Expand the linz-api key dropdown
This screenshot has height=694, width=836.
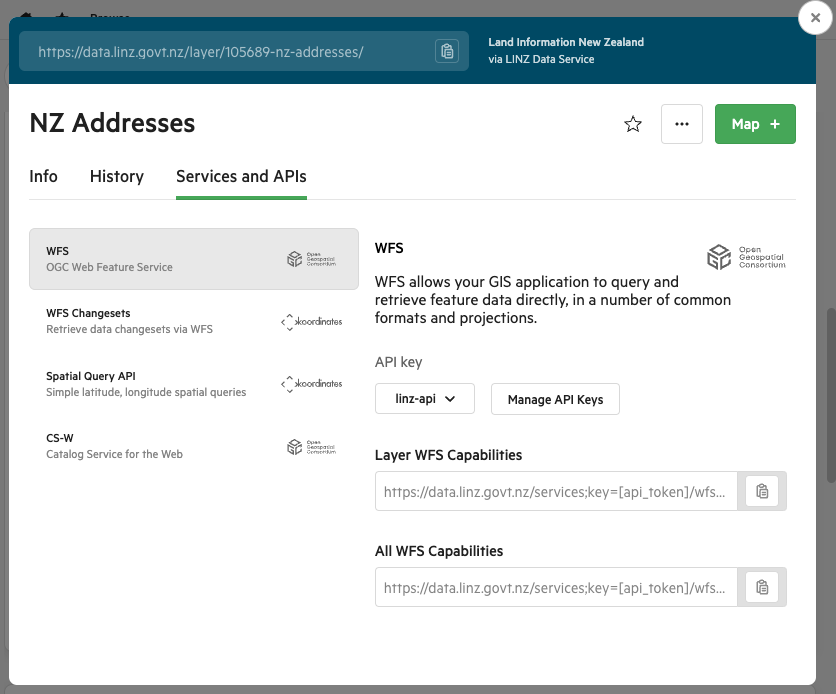pos(424,399)
